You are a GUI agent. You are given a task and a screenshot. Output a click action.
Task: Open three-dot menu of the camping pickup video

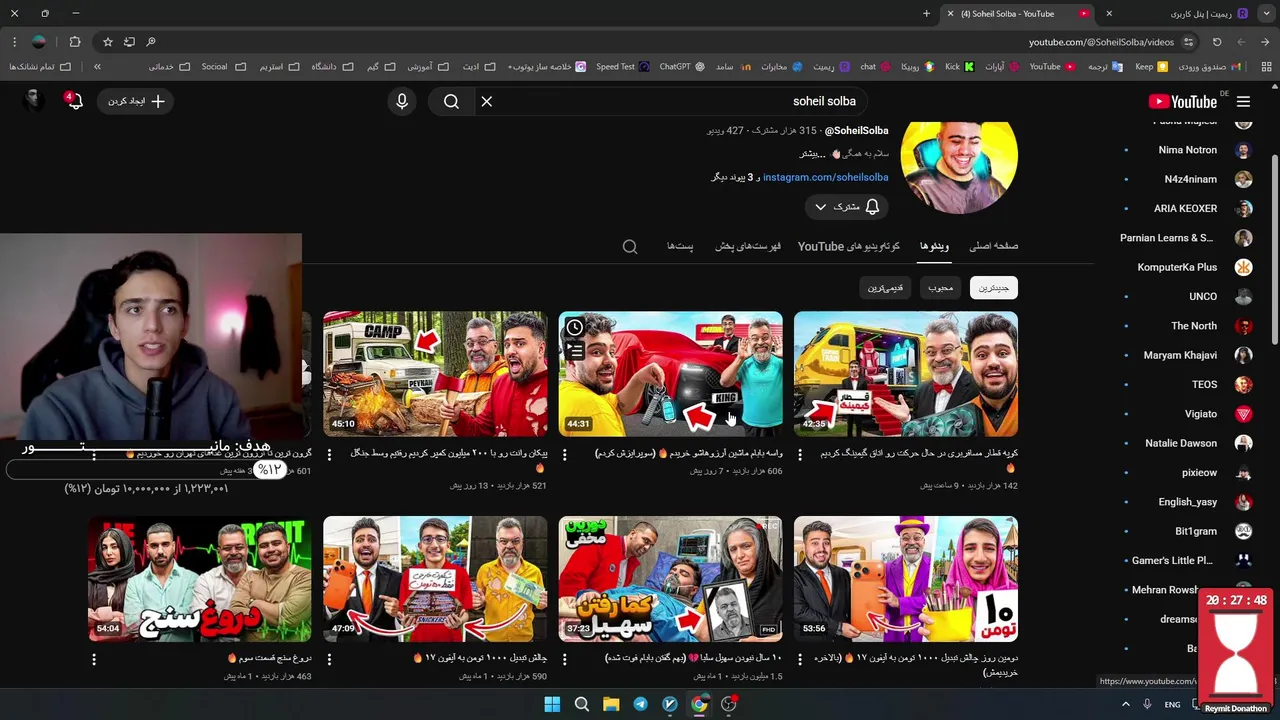point(329,455)
